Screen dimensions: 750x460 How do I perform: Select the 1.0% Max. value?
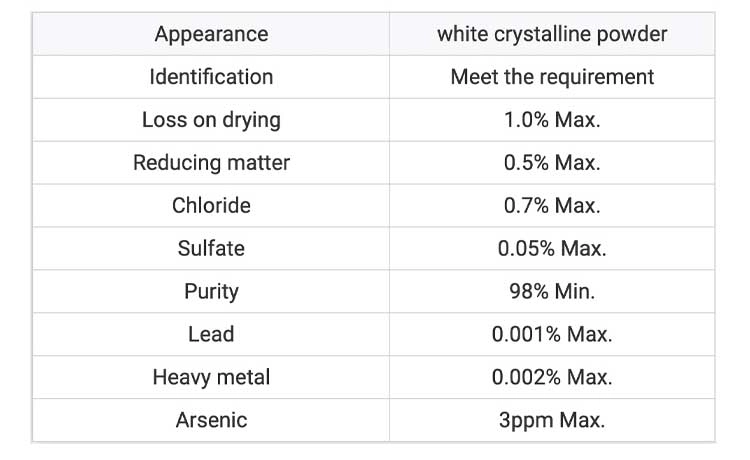click(x=552, y=120)
